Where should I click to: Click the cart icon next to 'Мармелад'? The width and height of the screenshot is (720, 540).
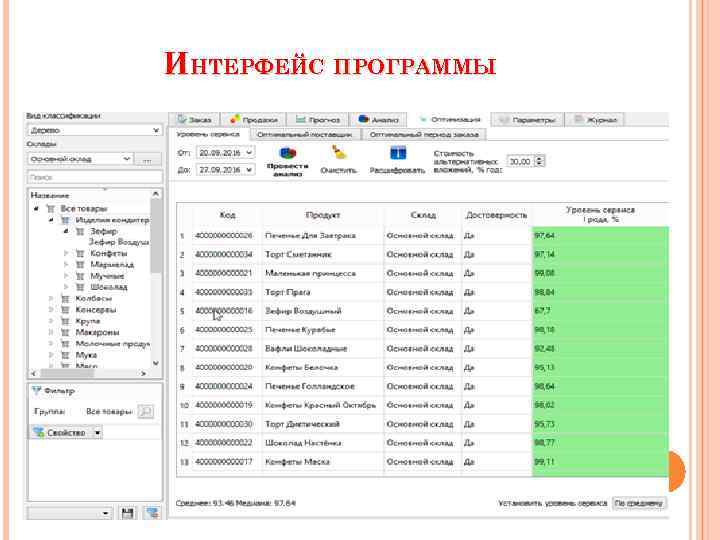click(x=80, y=264)
